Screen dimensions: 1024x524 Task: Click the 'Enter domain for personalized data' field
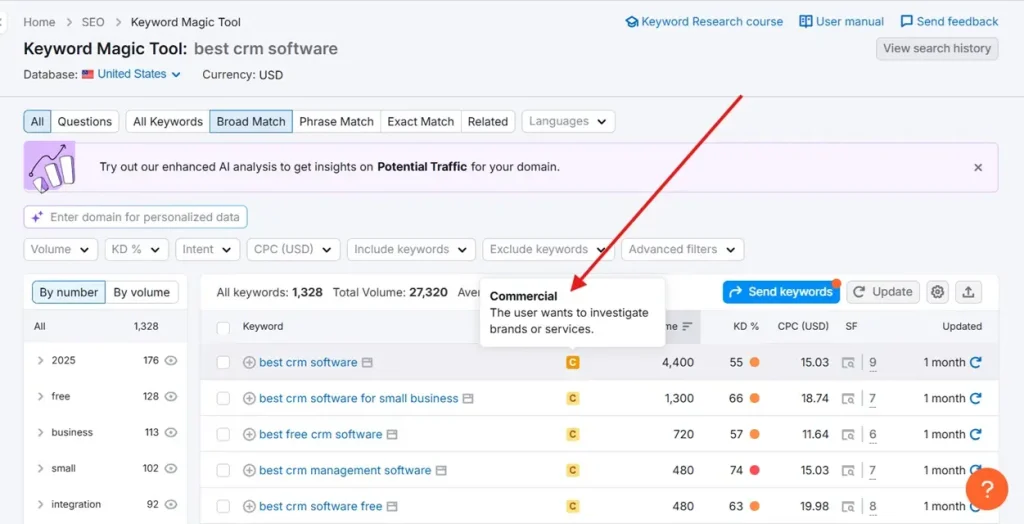[136, 217]
